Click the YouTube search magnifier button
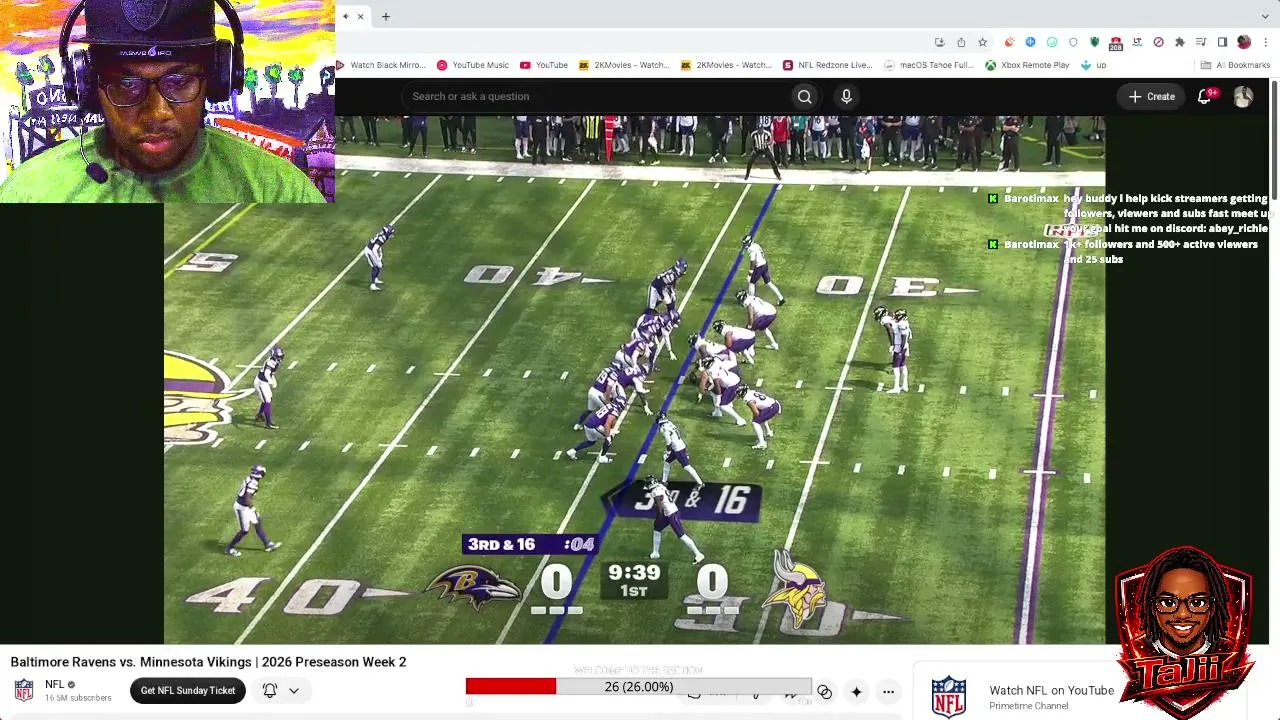The image size is (1280, 720). point(805,96)
